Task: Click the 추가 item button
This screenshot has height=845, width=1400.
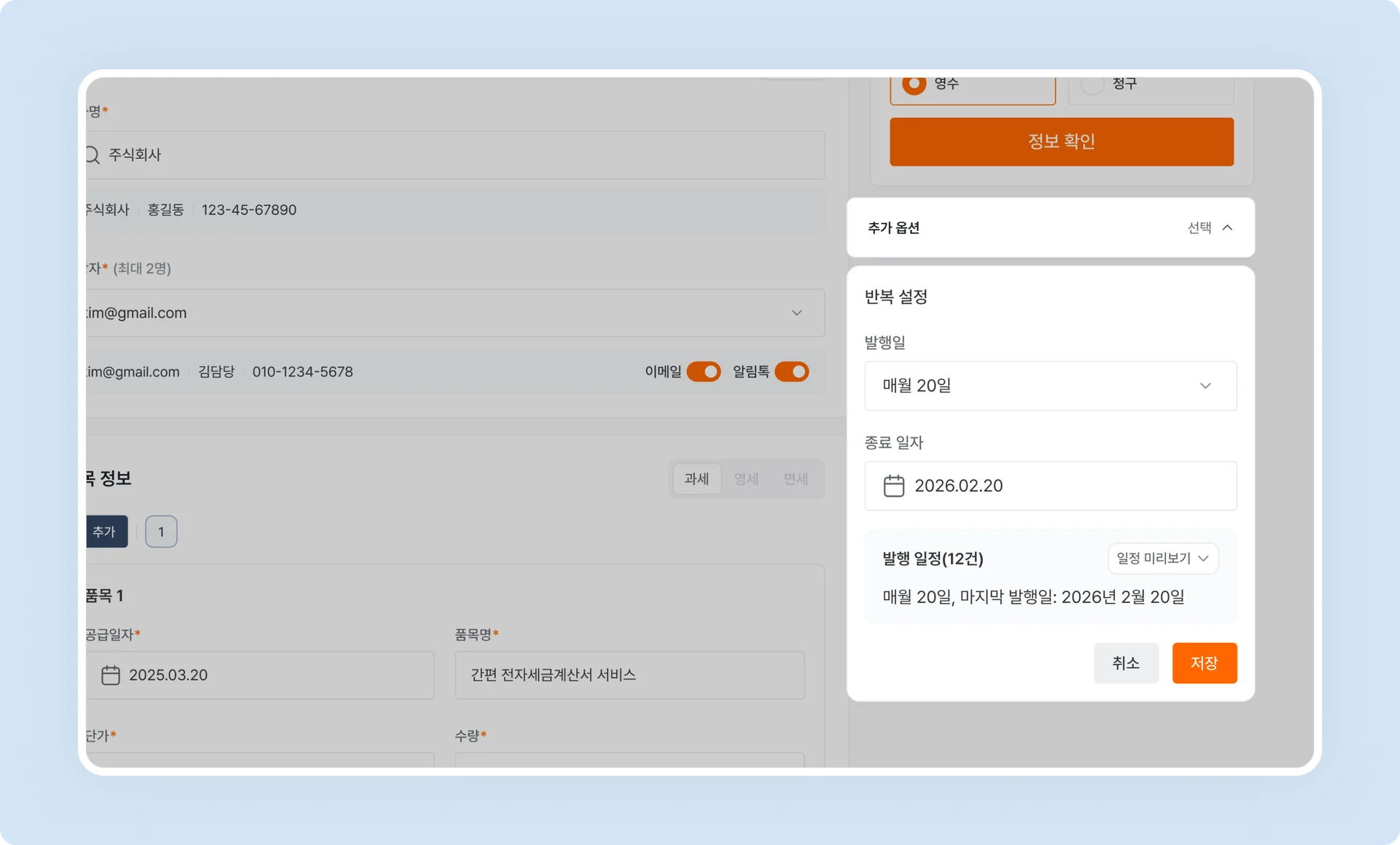Action: [x=106, y=531]
